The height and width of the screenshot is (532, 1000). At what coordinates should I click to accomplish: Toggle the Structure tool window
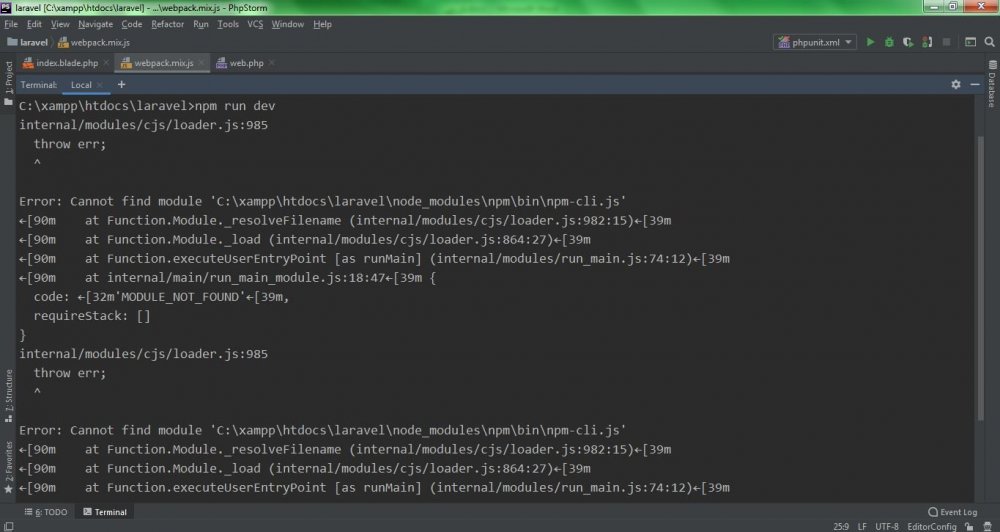click(x=8, y=392)
